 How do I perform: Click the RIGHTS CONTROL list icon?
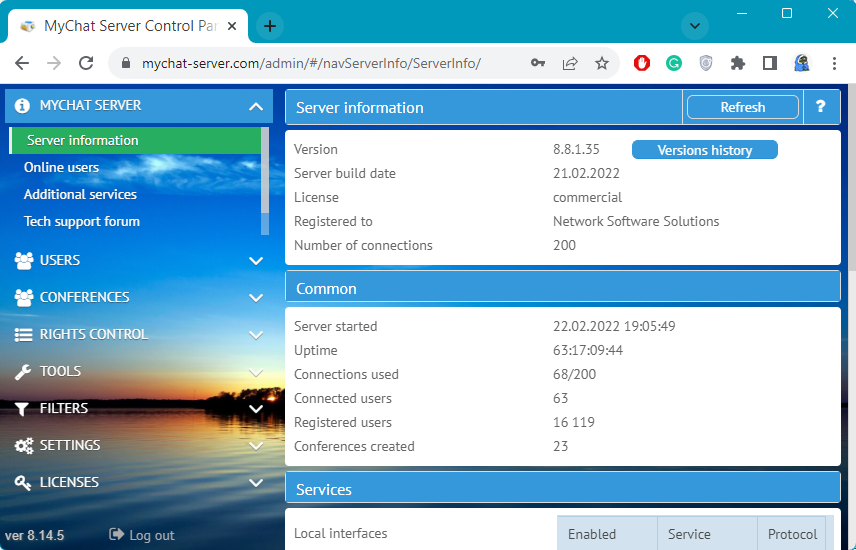coord(23,335)
